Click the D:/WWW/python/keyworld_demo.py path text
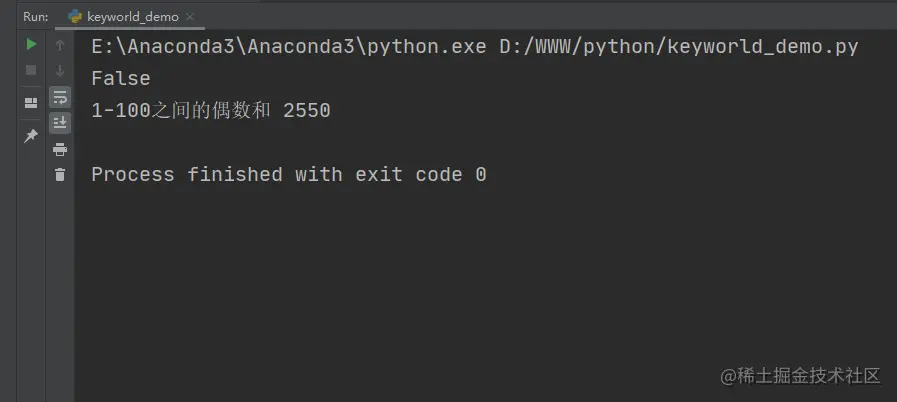897x402 pixels. (679, 47)
